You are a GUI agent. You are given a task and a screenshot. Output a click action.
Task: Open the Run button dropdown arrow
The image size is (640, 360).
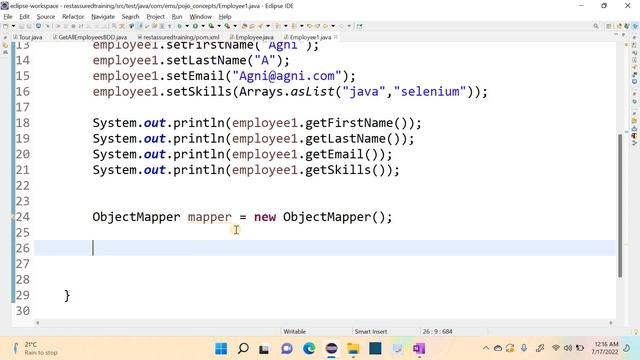click(x=203, y=26)
